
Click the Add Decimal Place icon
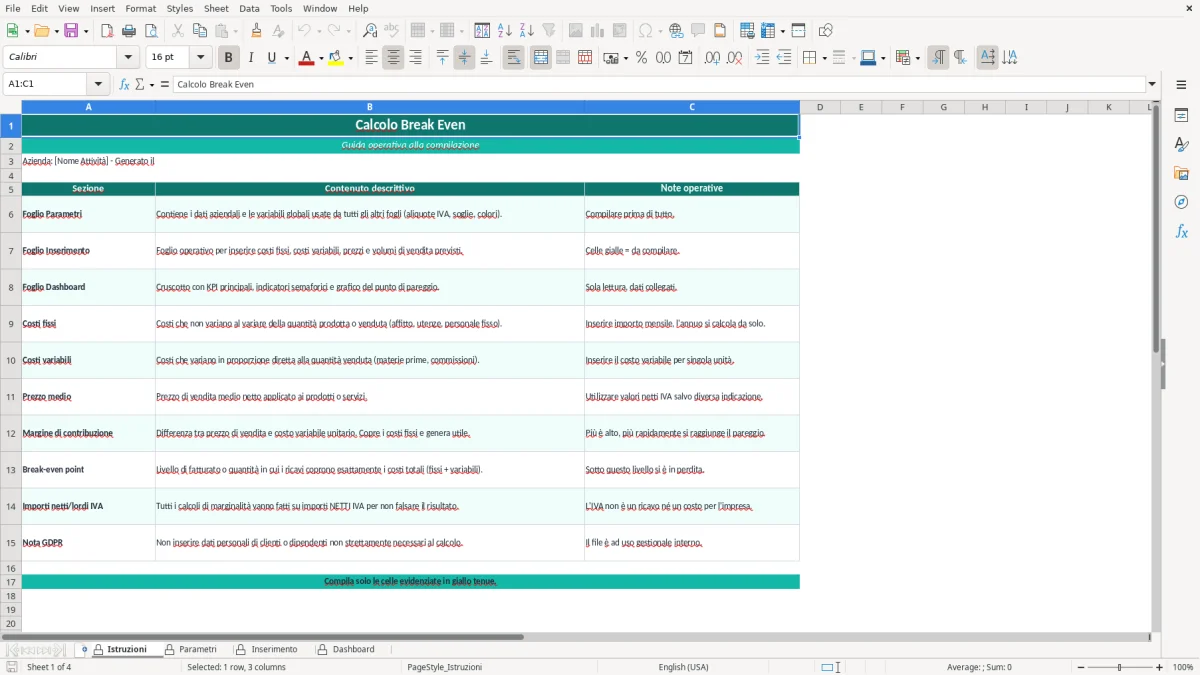[712, 58]
